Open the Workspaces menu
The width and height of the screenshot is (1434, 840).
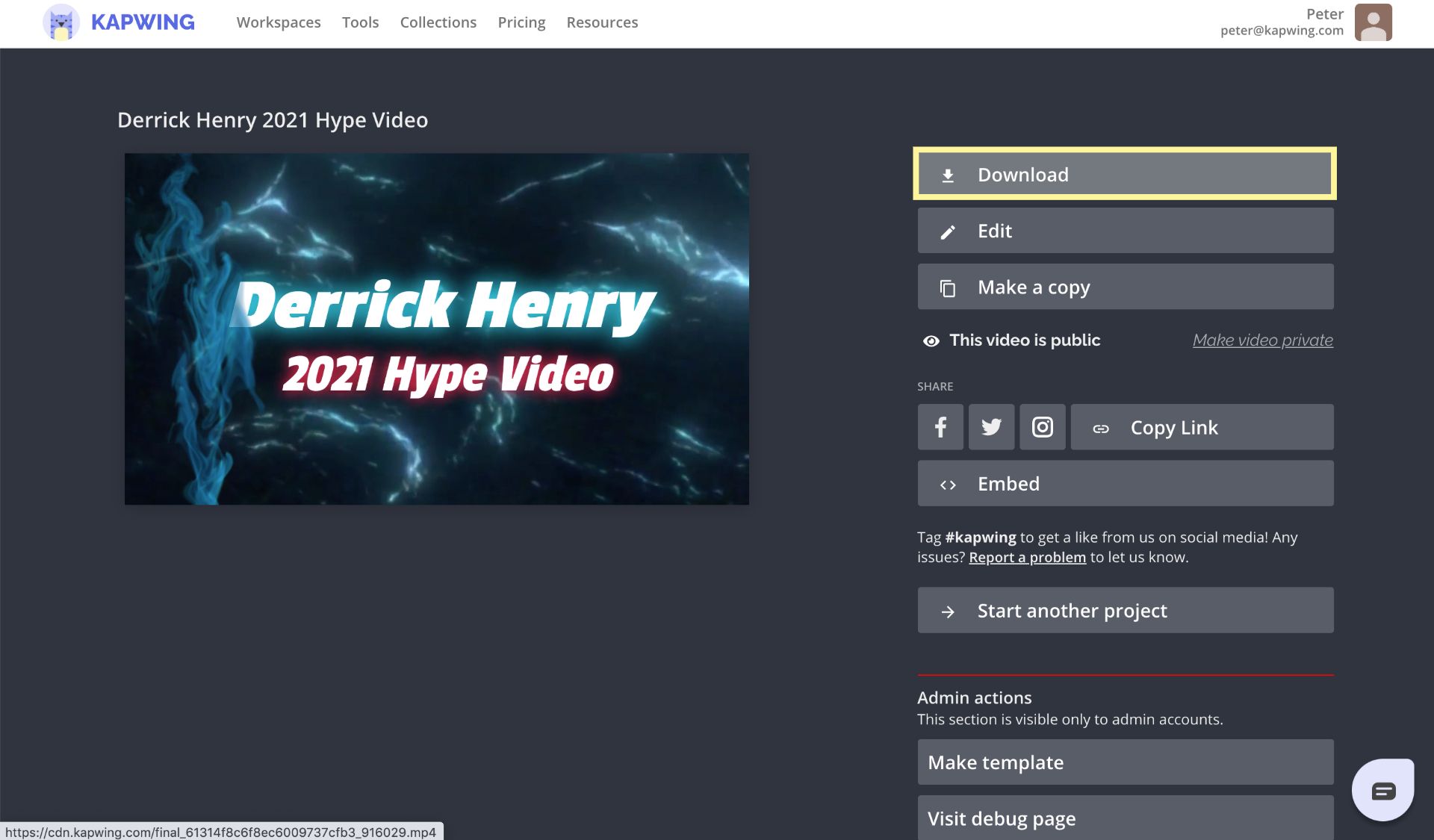point(279,22)
